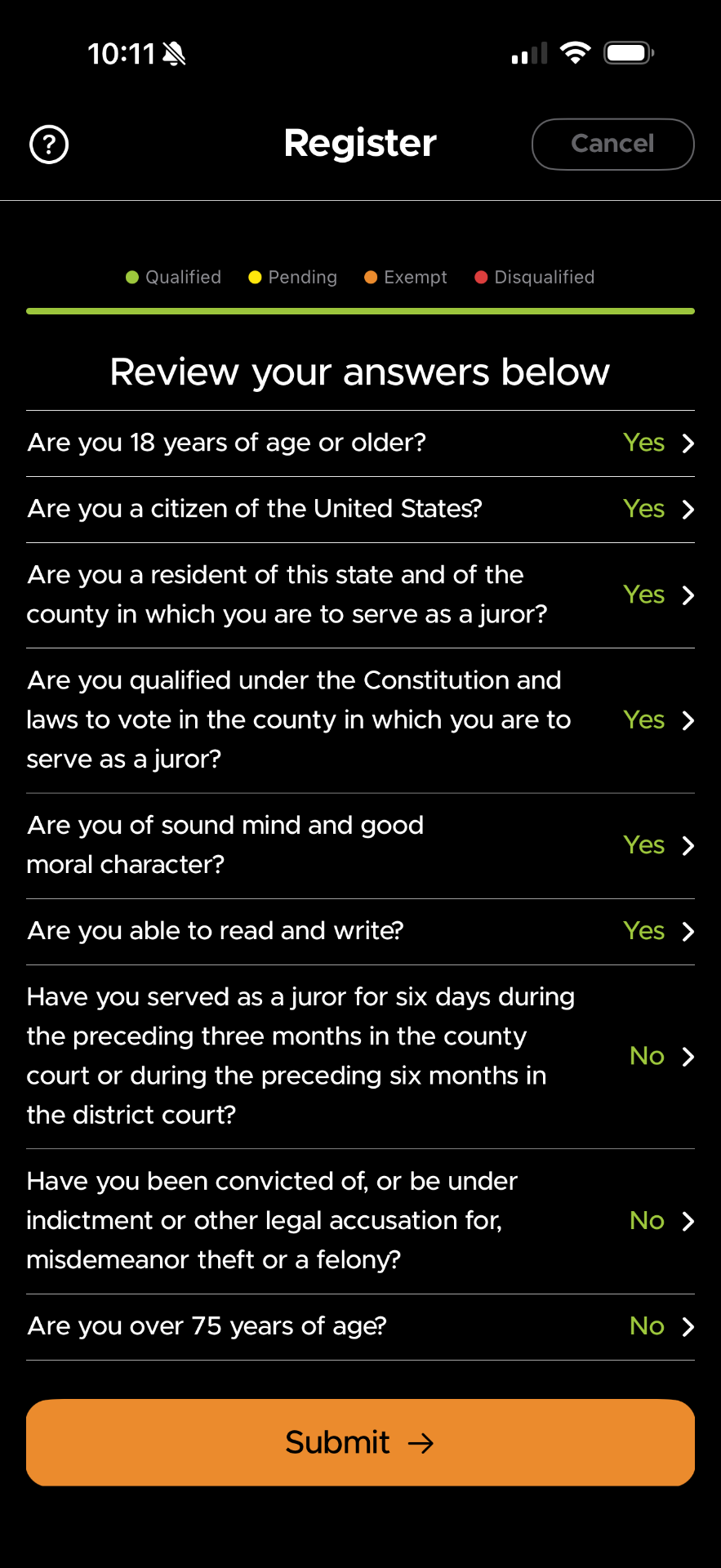Tap the orange Exempt legend dot
The image size is (721, 1568).
(x=371, y=278)
